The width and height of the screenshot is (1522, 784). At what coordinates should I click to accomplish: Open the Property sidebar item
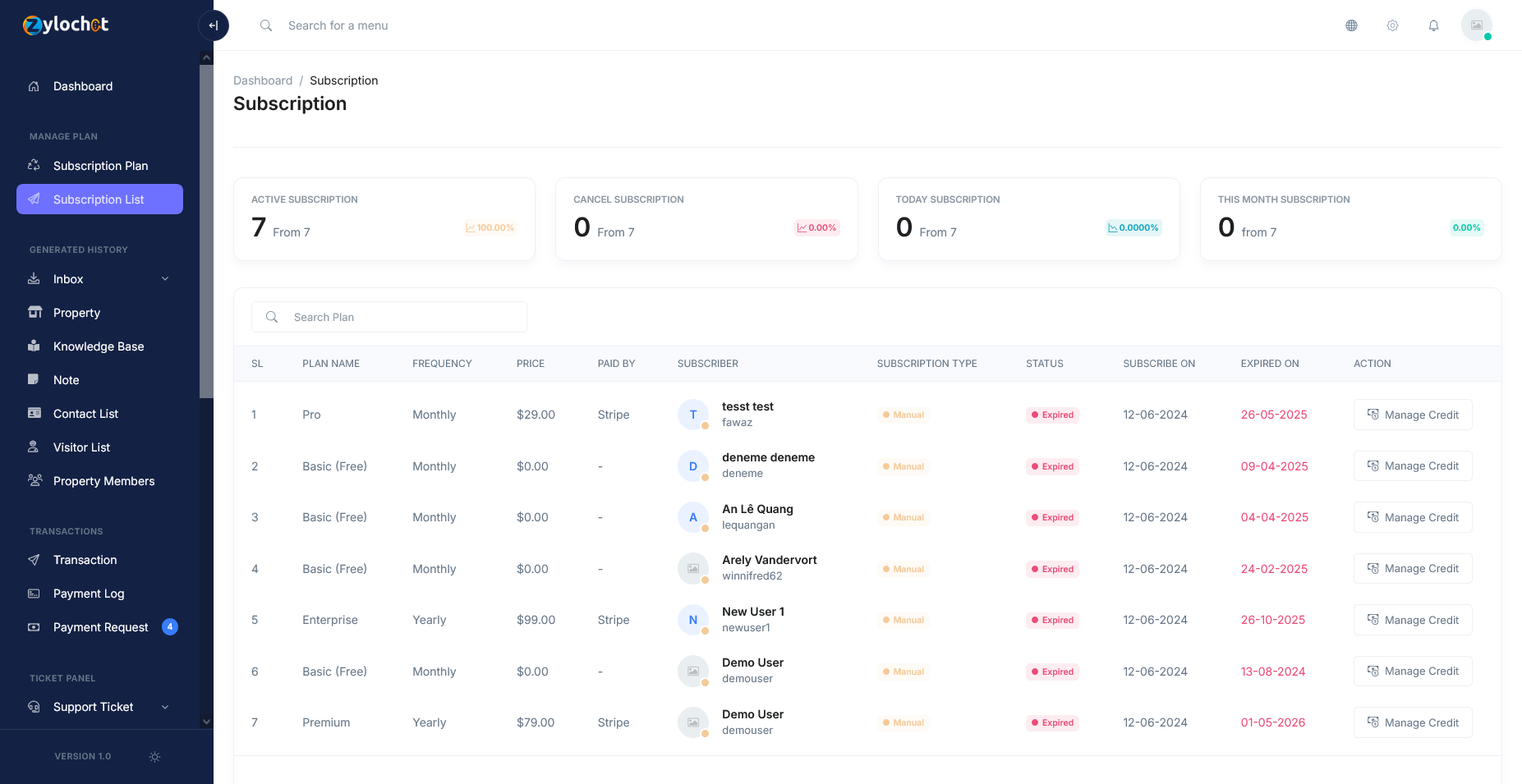[x=99, y=313]
